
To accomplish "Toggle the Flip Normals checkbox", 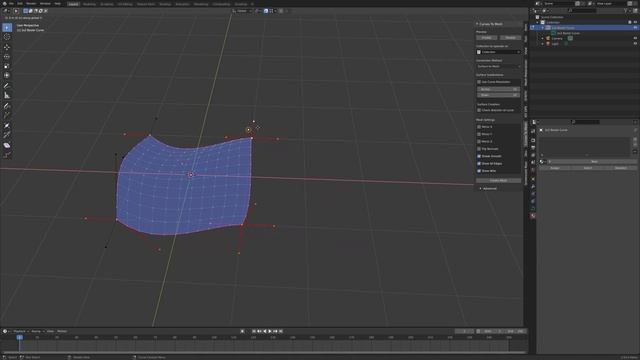I will click(479, 149).
